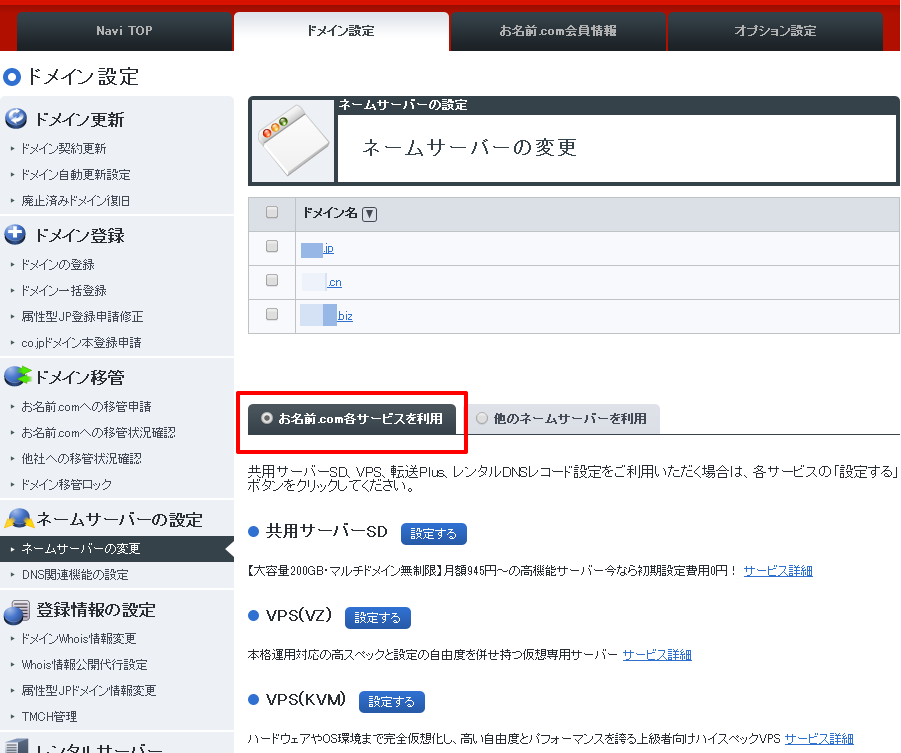The width and height of the screenshot is (901, 753).
Task: Click the ドメイン更新 refresh icon
Action: click(x=16, y=118)
